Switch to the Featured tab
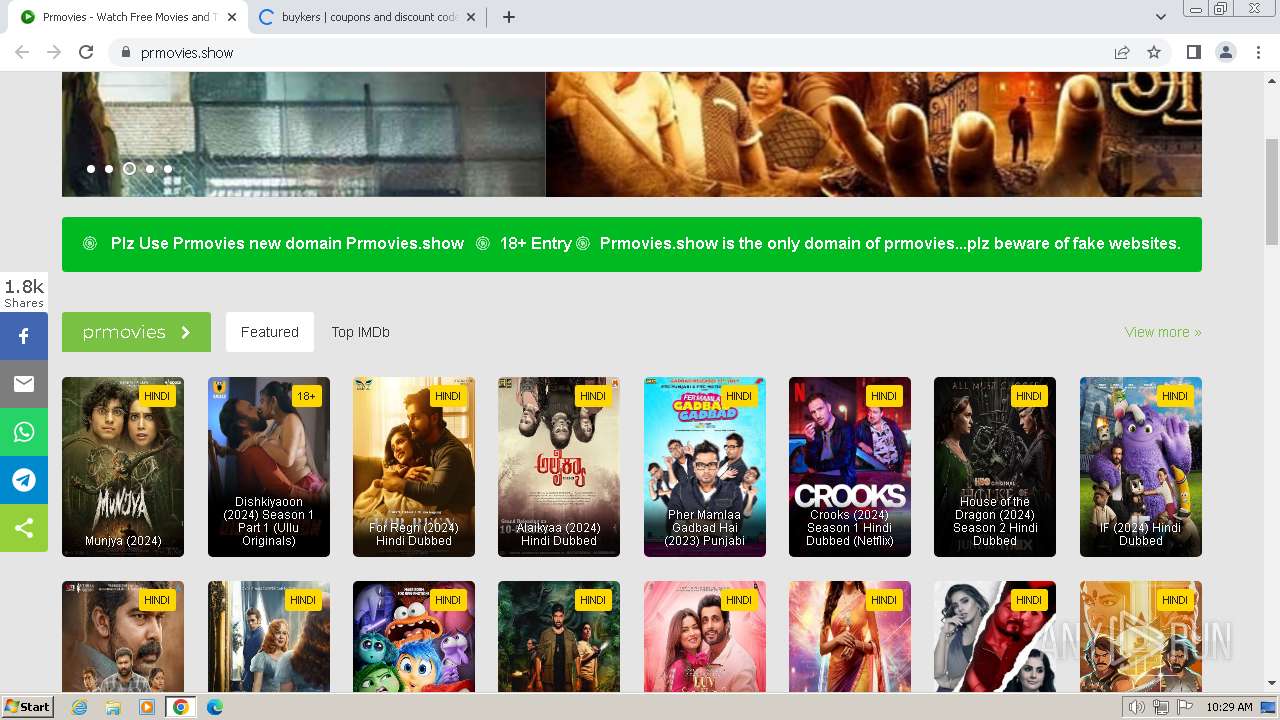 pos(270,332)
